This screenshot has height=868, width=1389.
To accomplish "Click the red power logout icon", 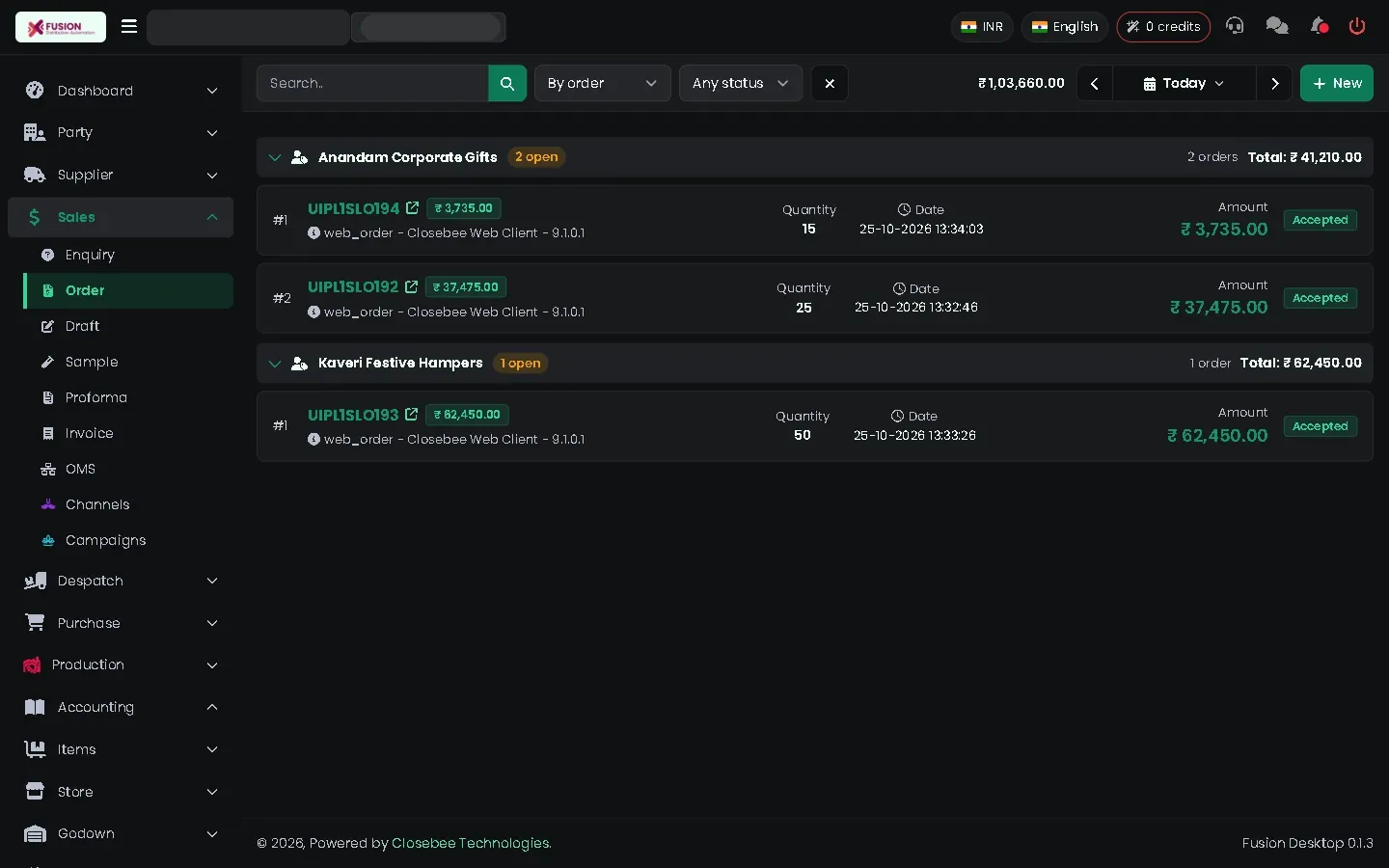I will click(1357, 26).
